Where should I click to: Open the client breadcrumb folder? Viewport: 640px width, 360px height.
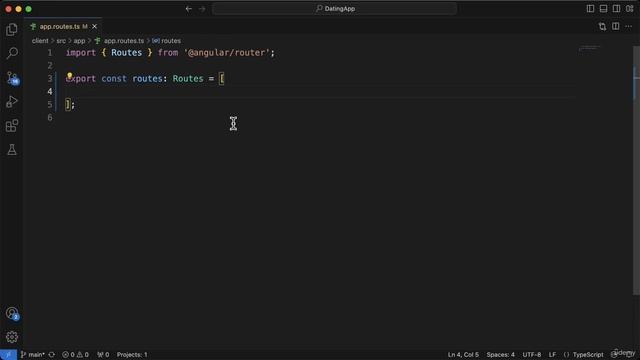40,41
